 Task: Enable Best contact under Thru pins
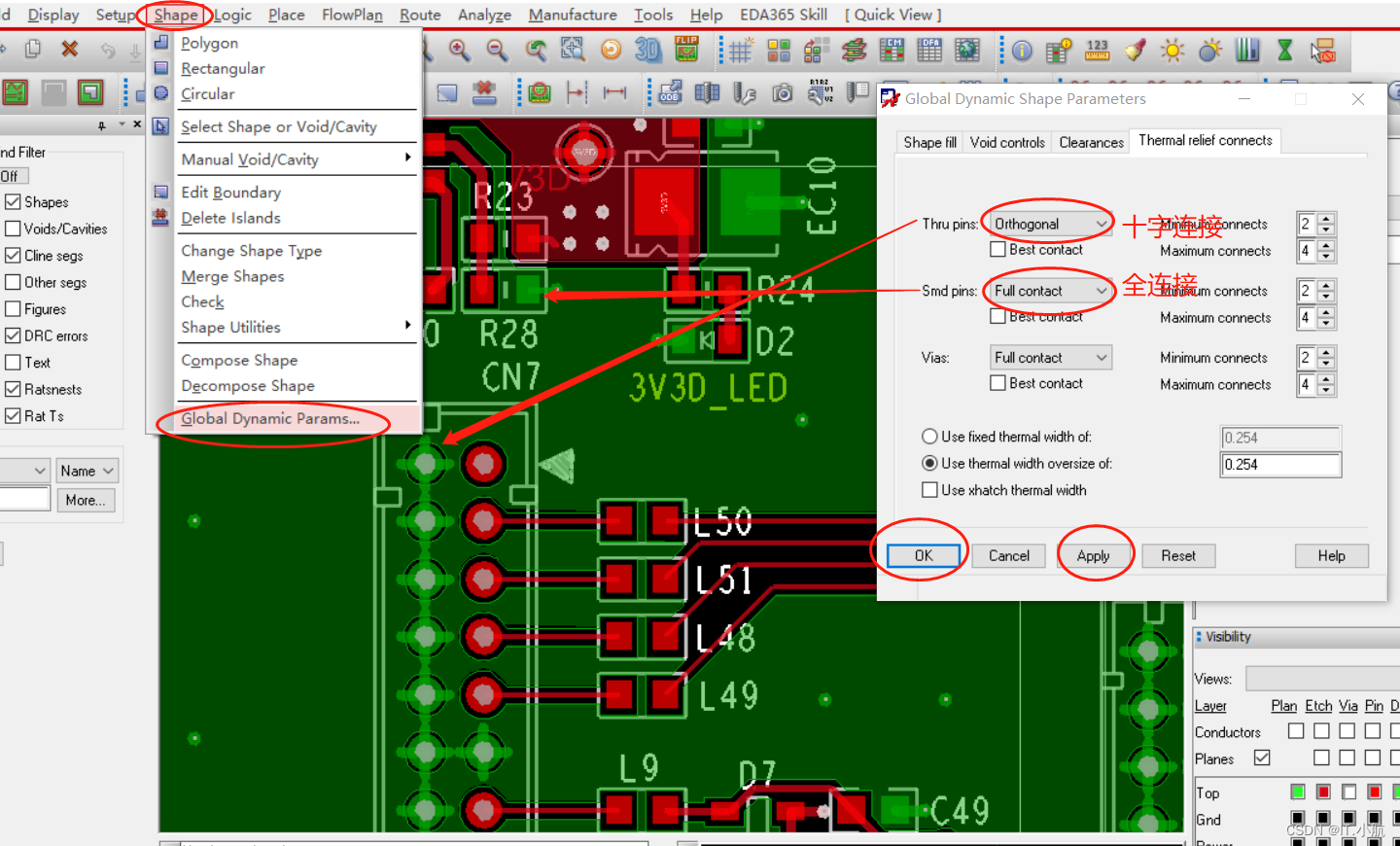pos(998,250)
